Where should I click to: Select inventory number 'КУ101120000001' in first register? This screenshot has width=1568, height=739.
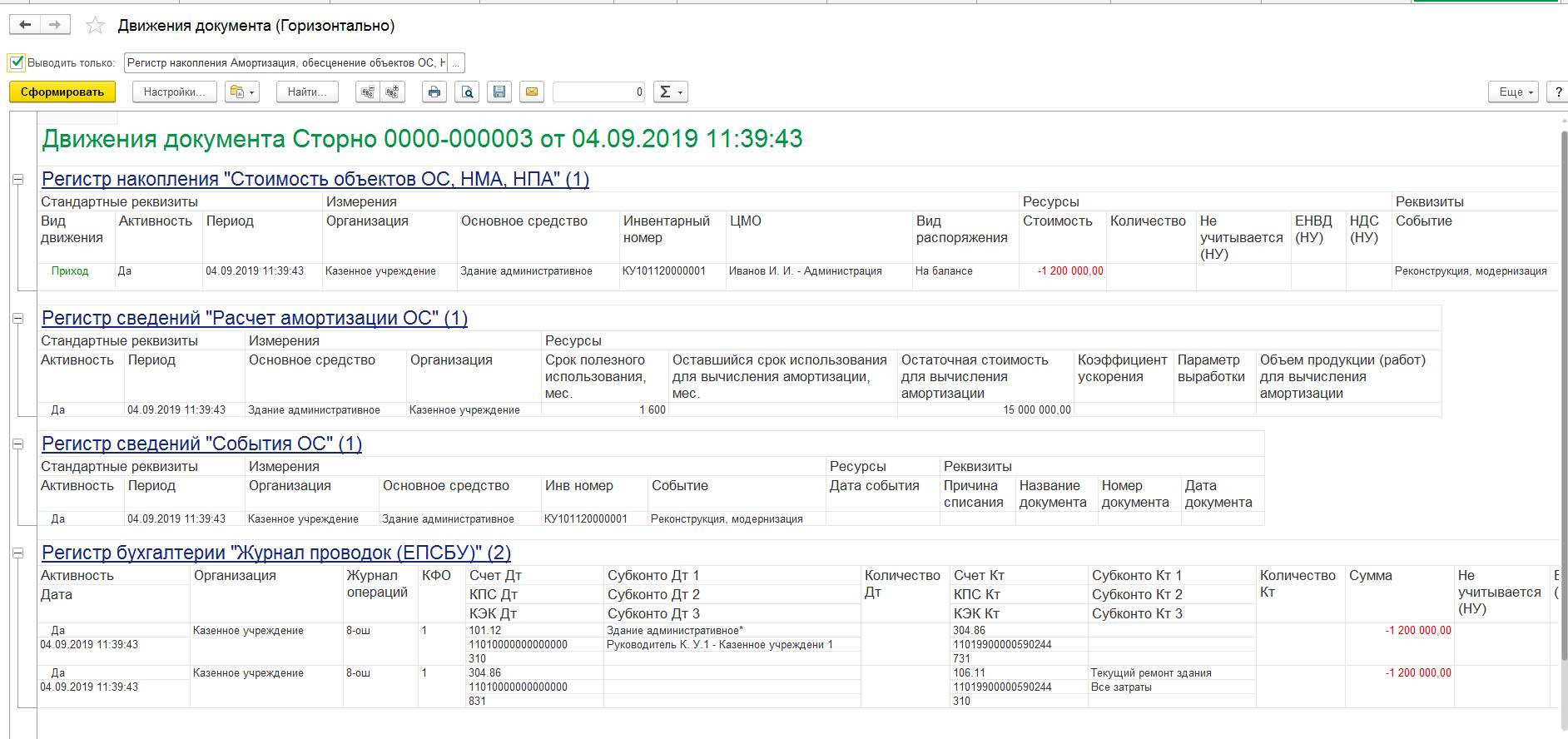click(x=664, y=271)
